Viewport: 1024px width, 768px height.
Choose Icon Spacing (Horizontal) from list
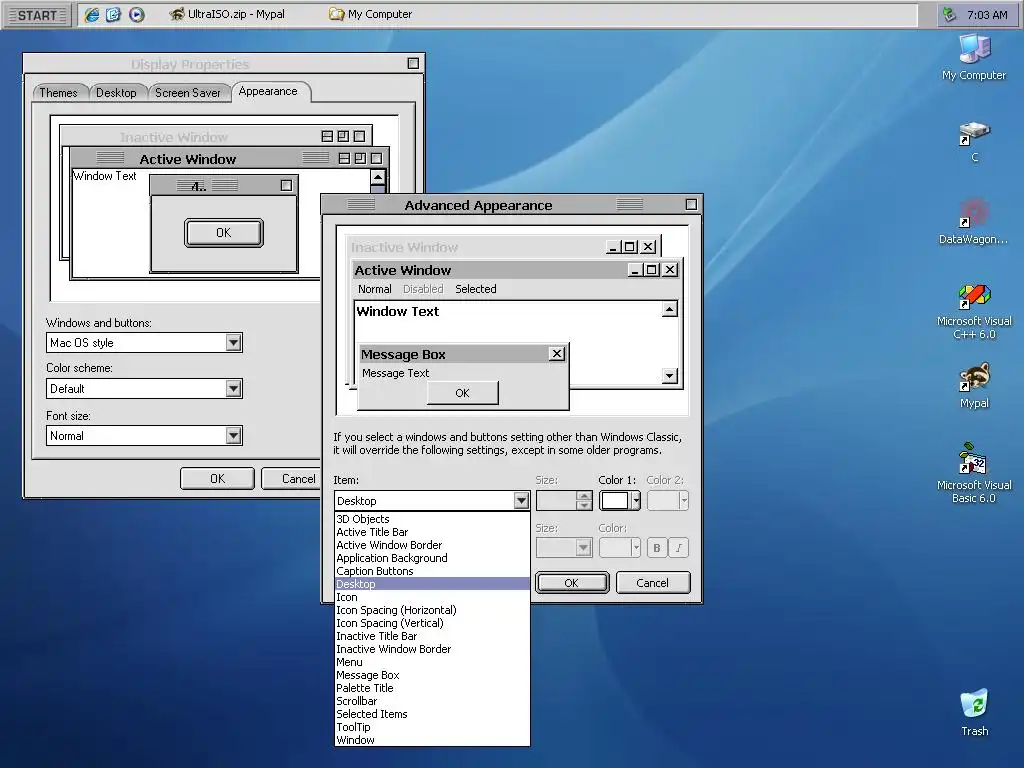click(432, 610)
